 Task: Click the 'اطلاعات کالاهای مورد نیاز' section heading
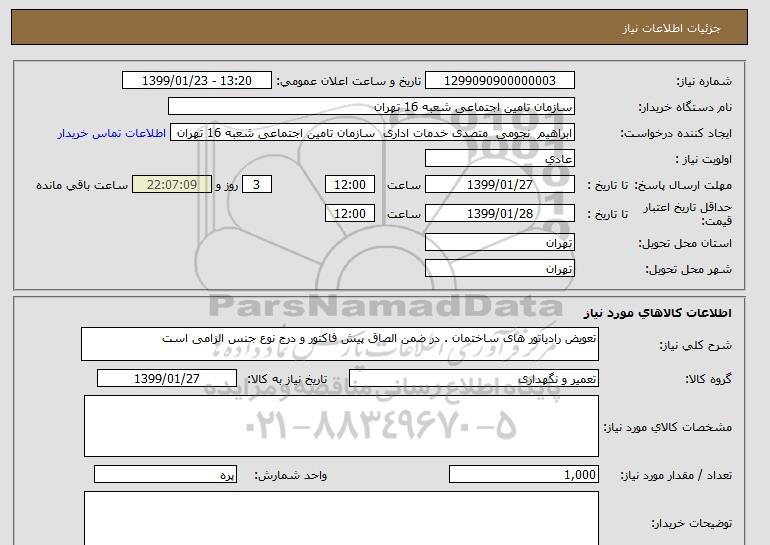click(657, 313)
